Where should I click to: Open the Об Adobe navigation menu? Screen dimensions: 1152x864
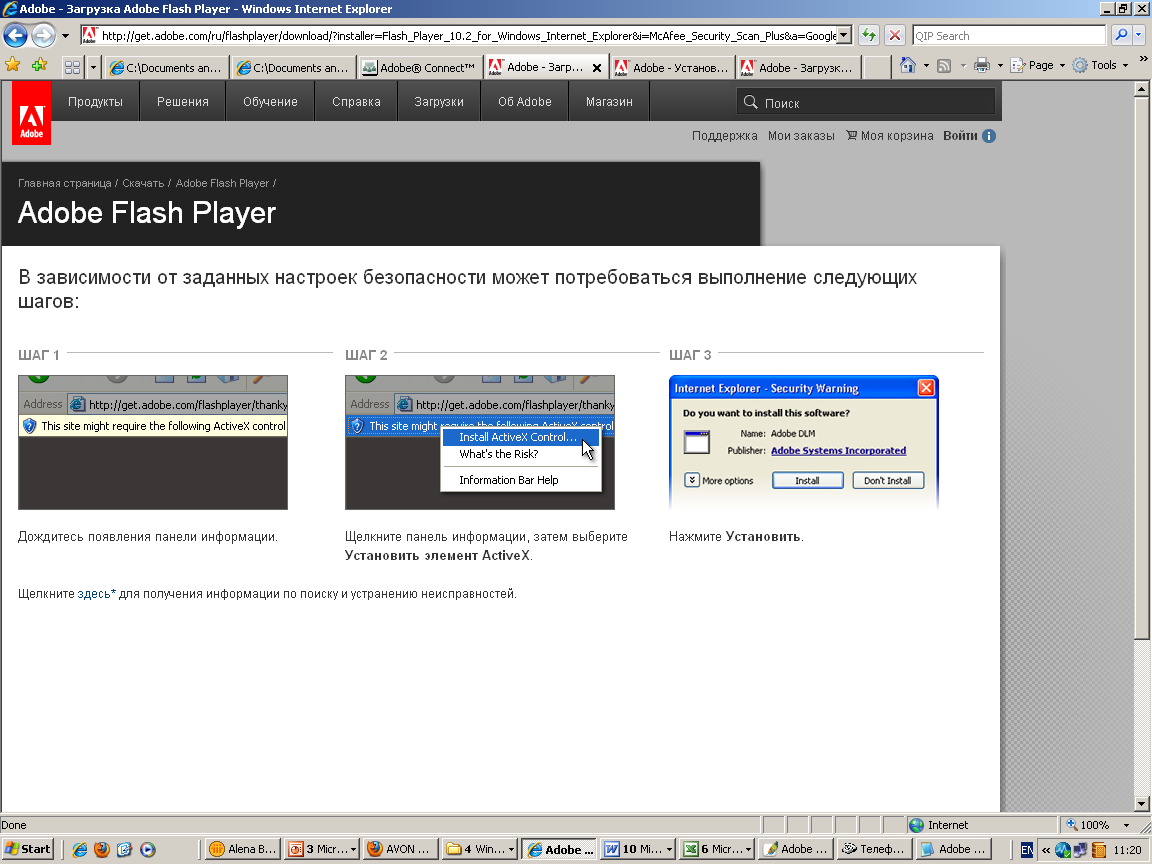click(x=525, y=101)
